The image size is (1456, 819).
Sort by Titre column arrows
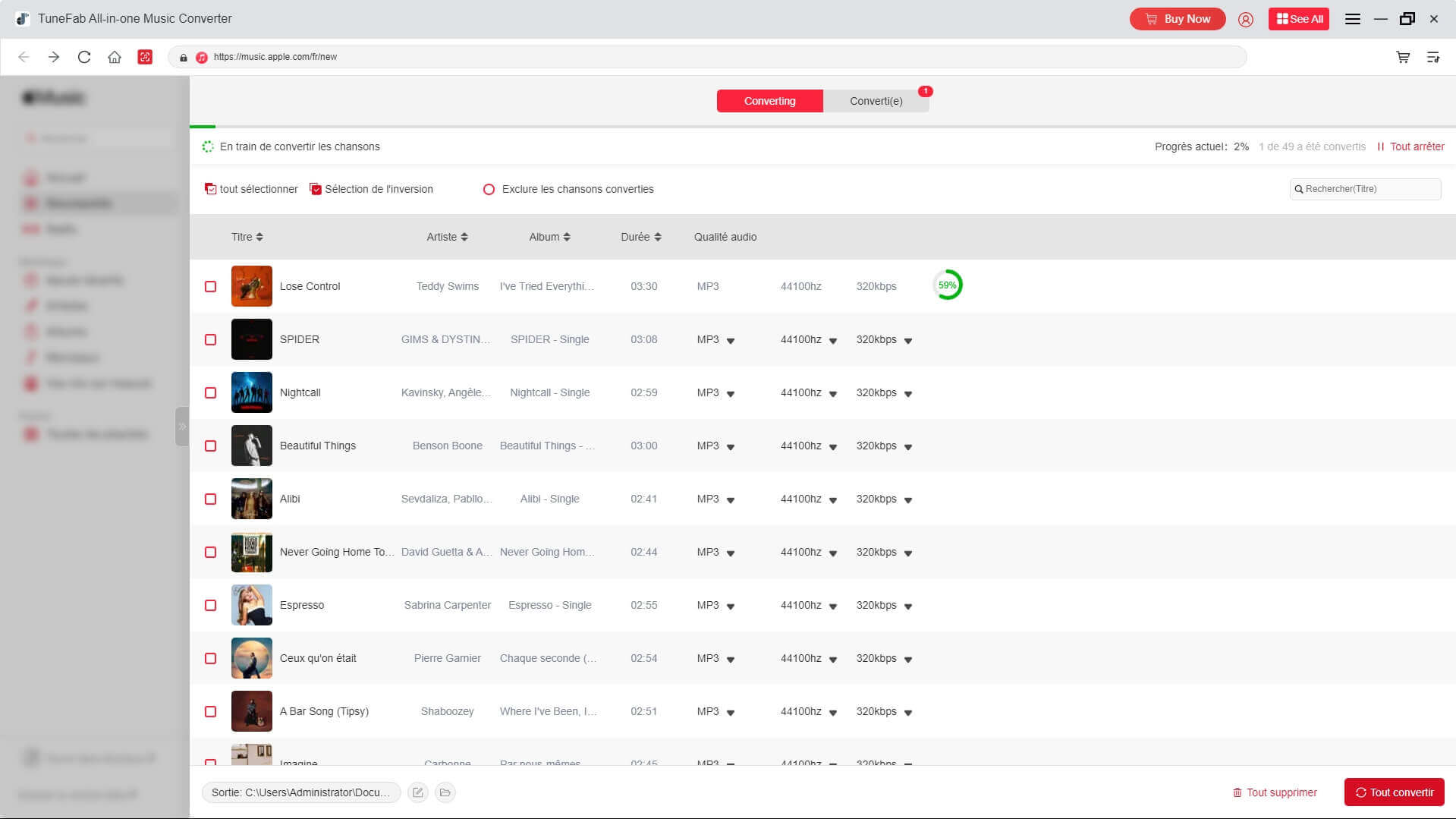pyautogui.click(x=259, y=237)
